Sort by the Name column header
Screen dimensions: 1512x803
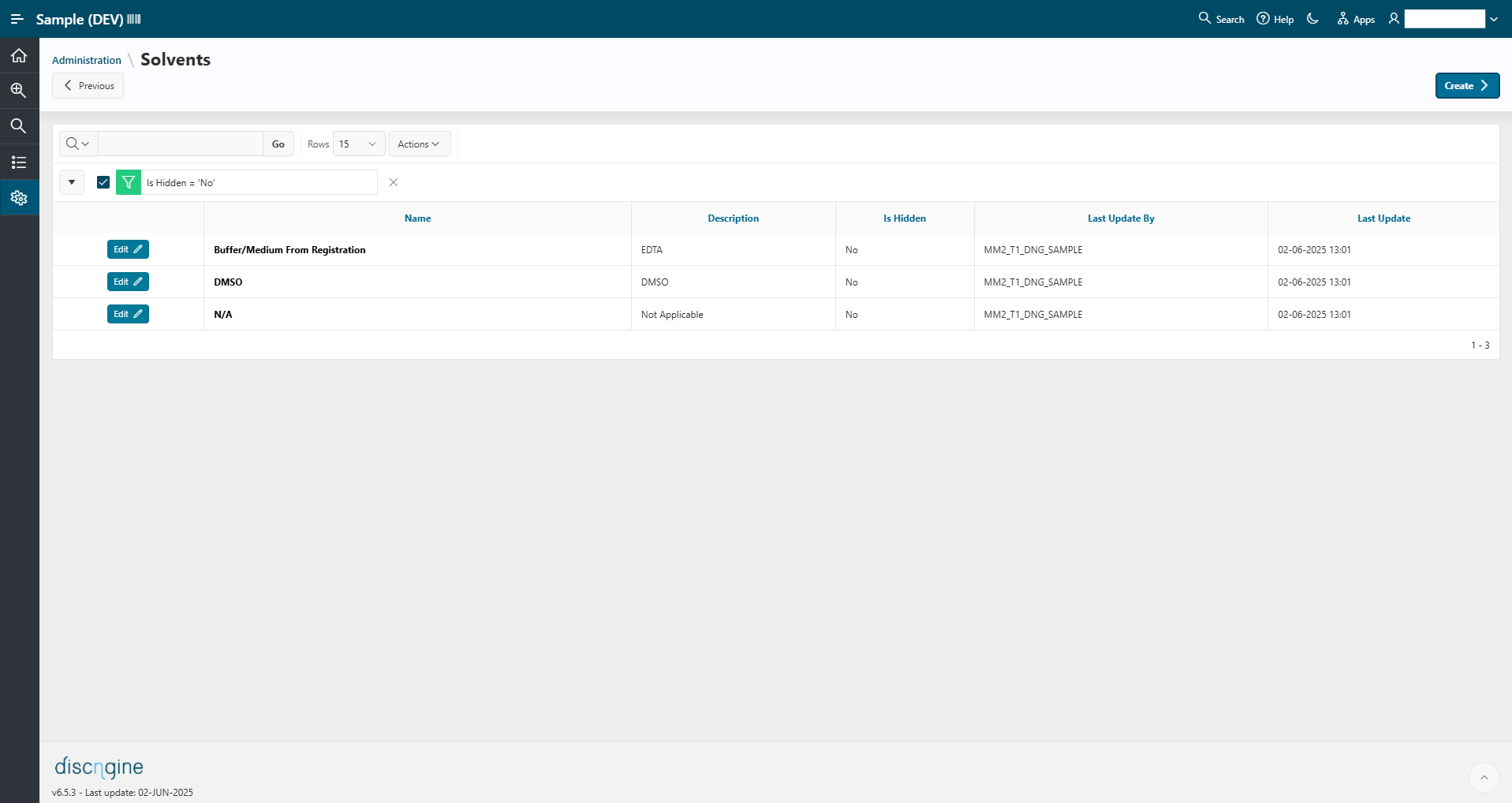click(418, 218)
